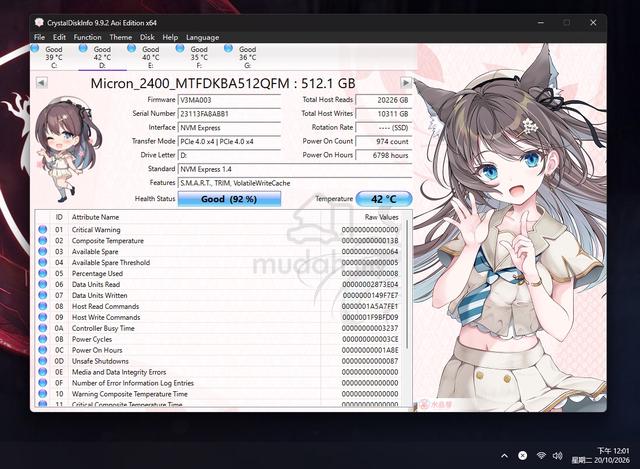Click the status icon for Host Read Commands
640x469 pixels.
[42, 306]
